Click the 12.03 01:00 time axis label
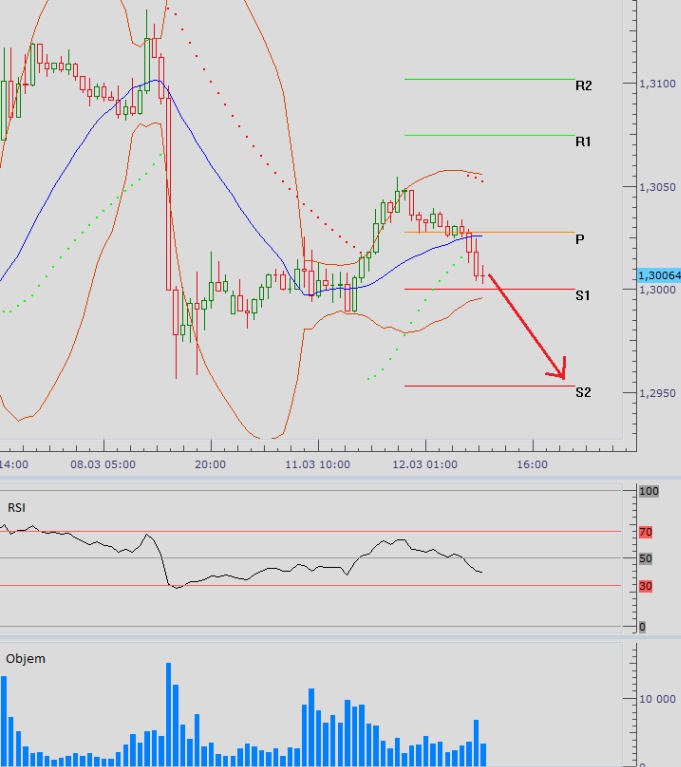The width and height of the screenshot is (681, 767). [425, 464]
